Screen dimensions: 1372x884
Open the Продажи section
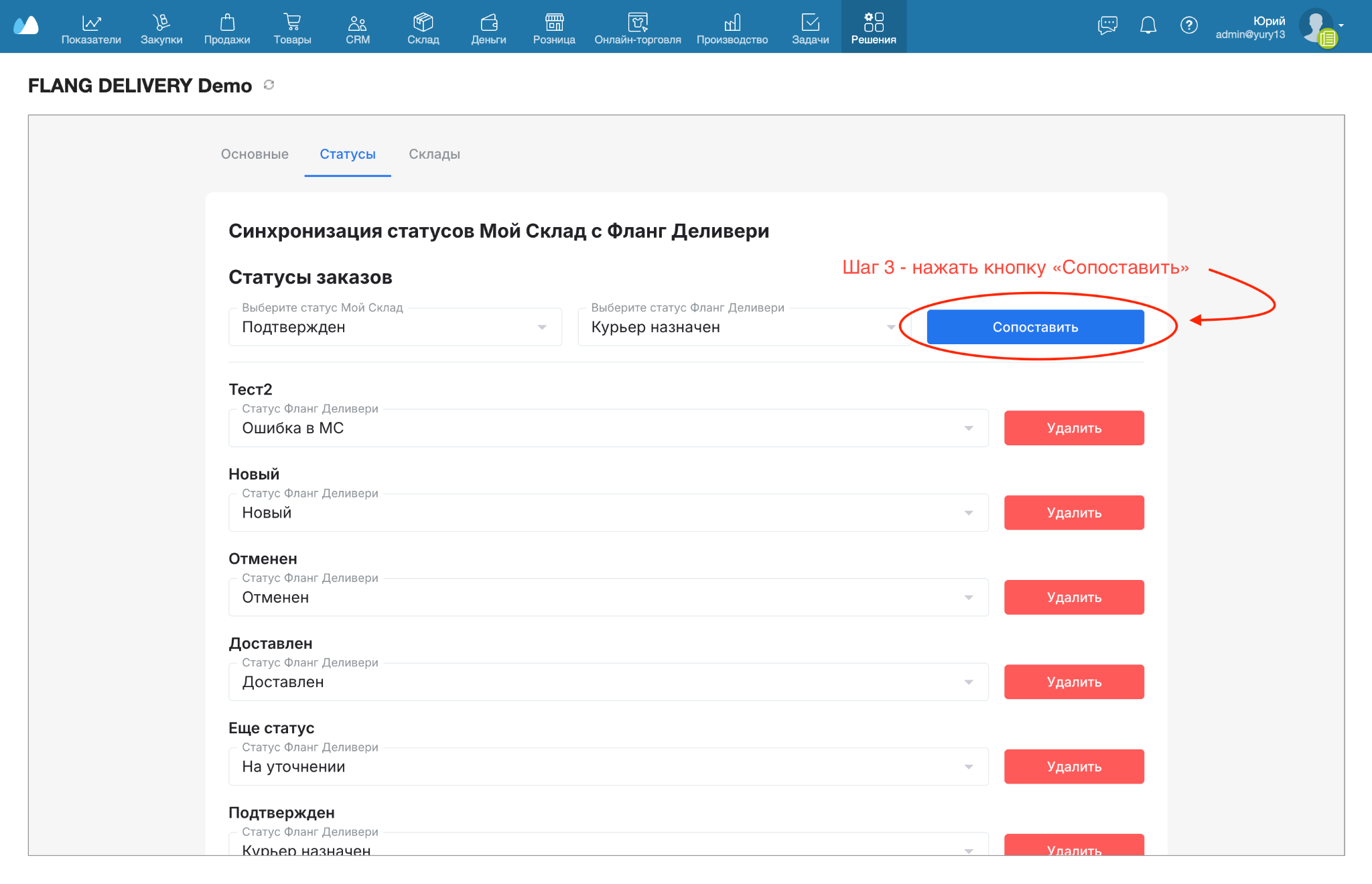click(x=227, y=29)
